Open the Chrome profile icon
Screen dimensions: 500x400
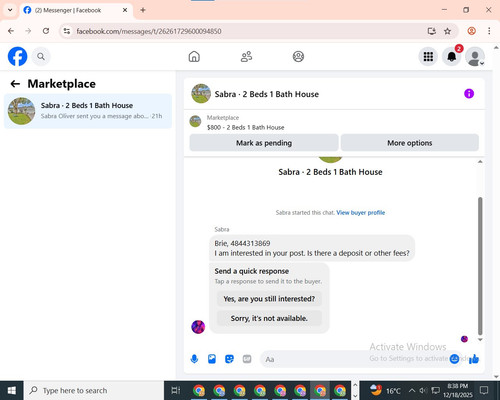471,31
